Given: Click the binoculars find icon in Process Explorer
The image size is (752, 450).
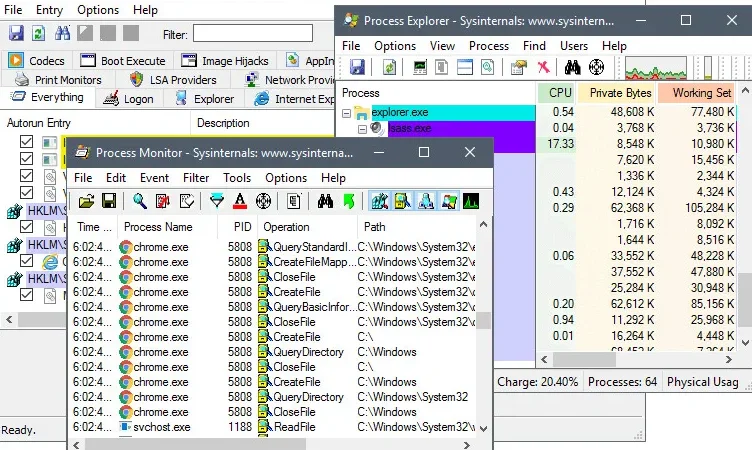Looking at the screenshot, I should 572,67.
